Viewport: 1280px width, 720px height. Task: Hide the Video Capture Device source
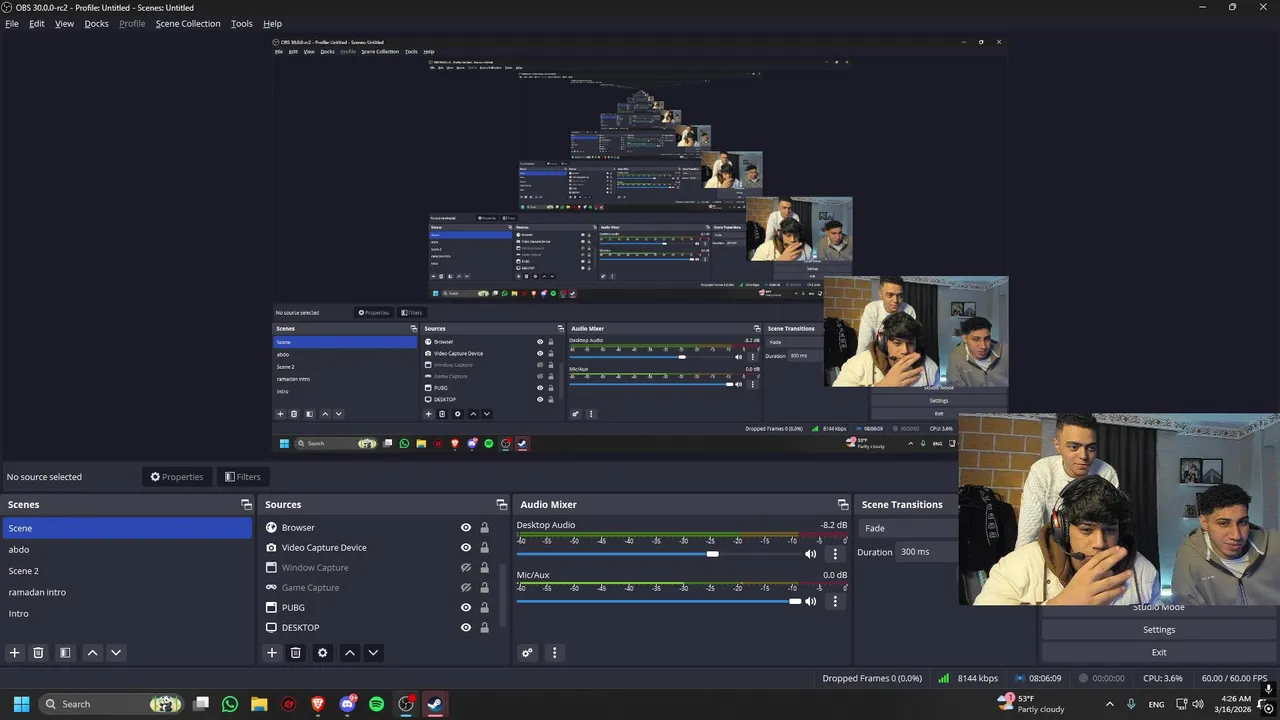466,548
